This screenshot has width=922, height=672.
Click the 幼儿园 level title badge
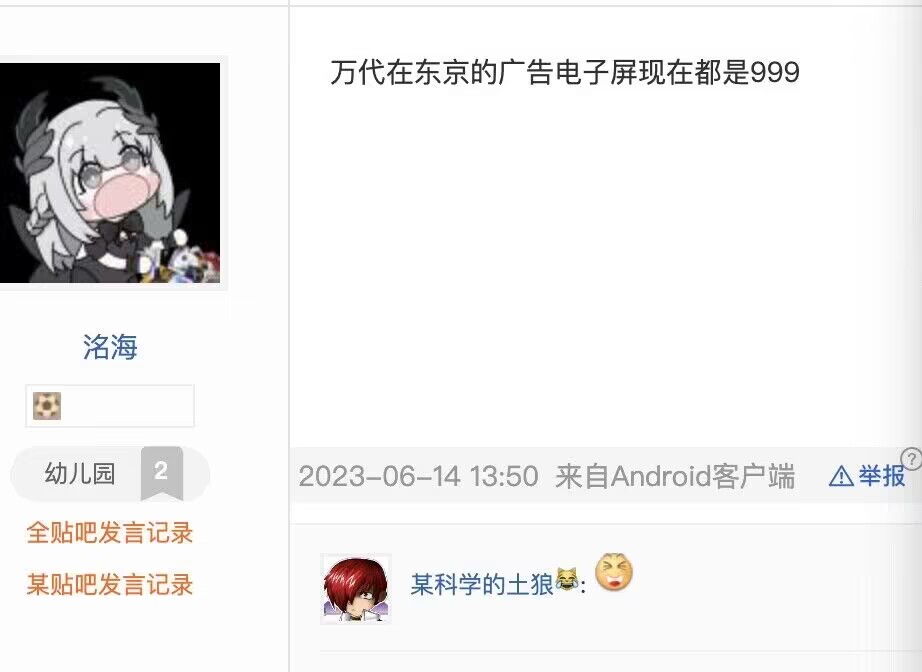coord(79,473)
